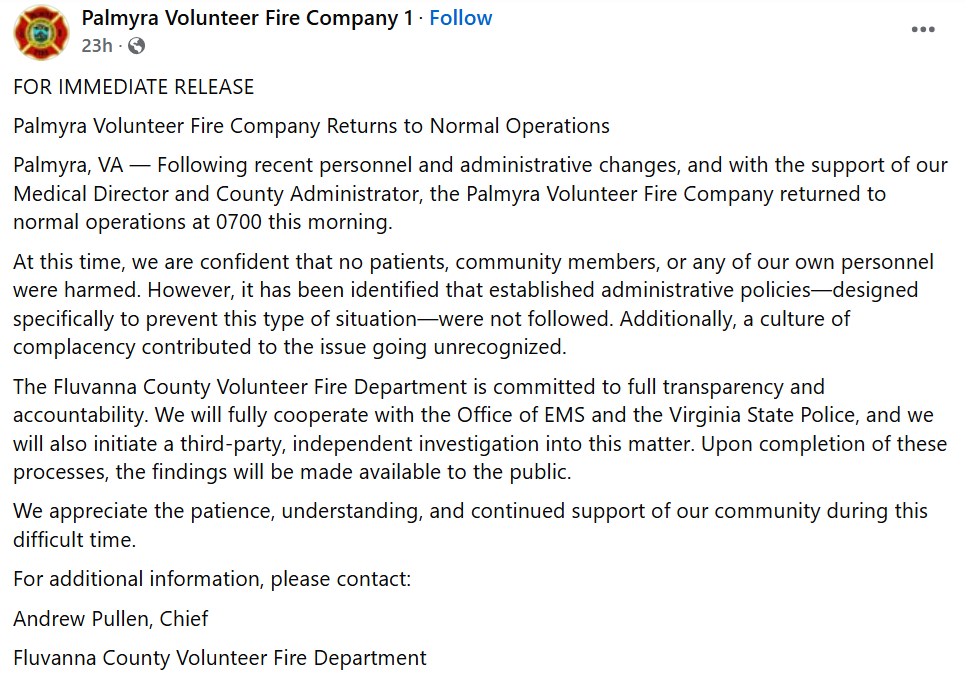The image size is (965, 682).
Task: Click the 'For additional information, please contact' line
Action: click(212, 579)
